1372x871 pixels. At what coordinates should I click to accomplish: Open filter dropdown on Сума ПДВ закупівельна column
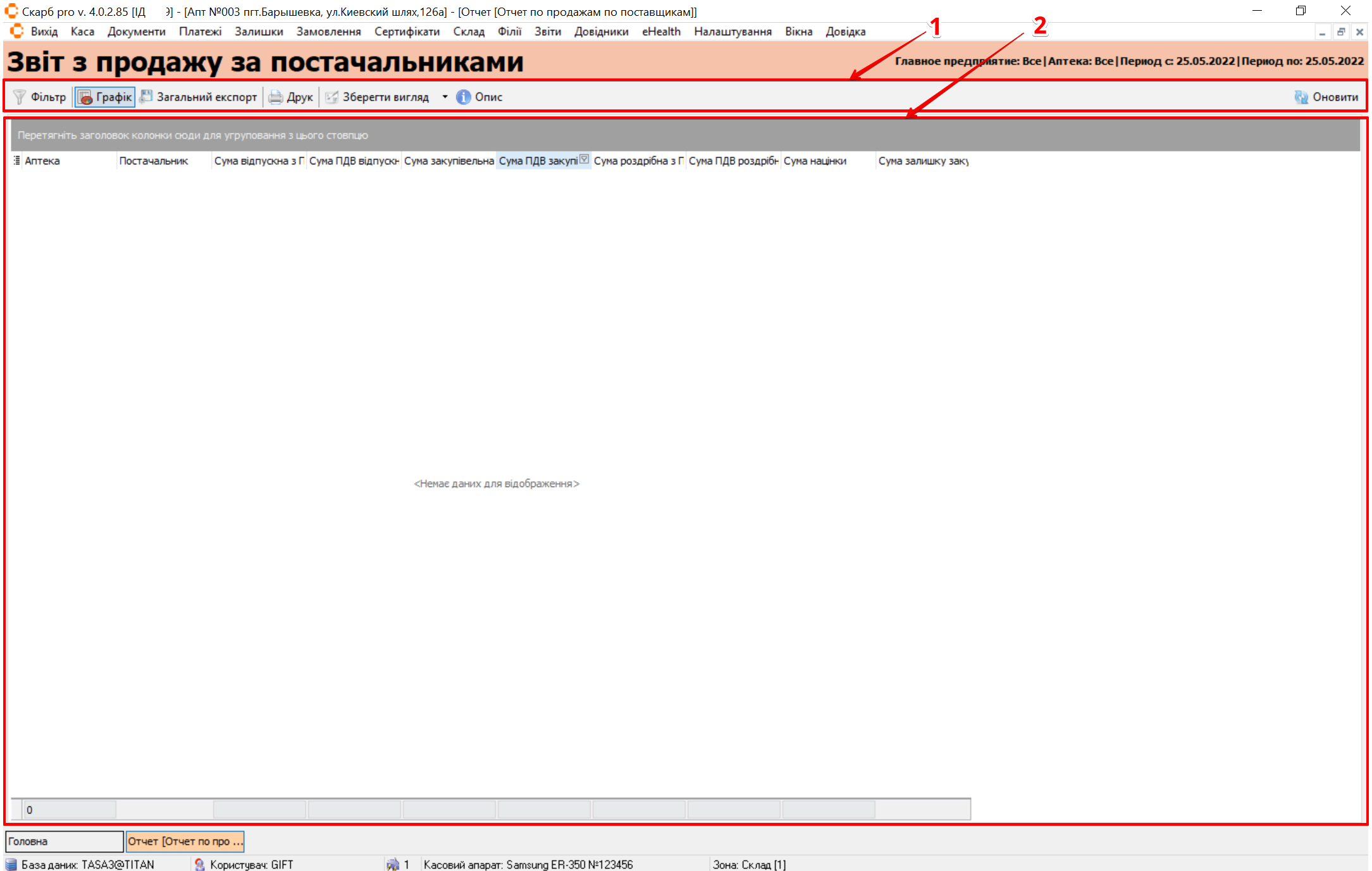click(x=584, y=159)
